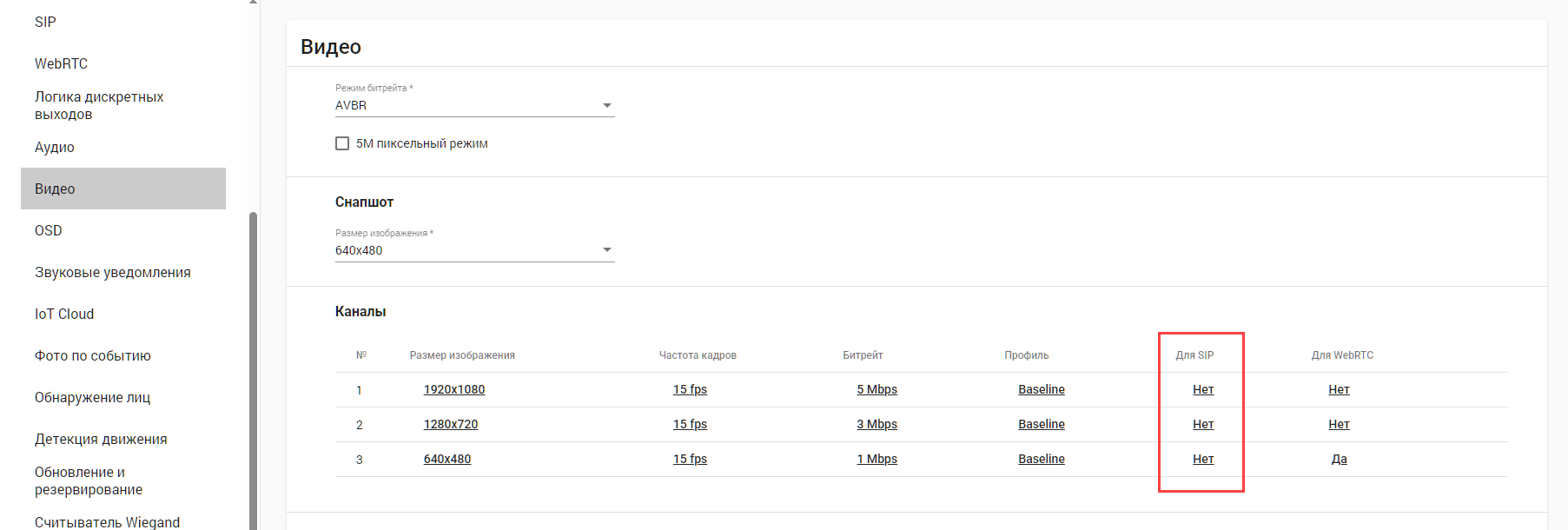Edit the 15 fps value for channel 3

(690, 459)
